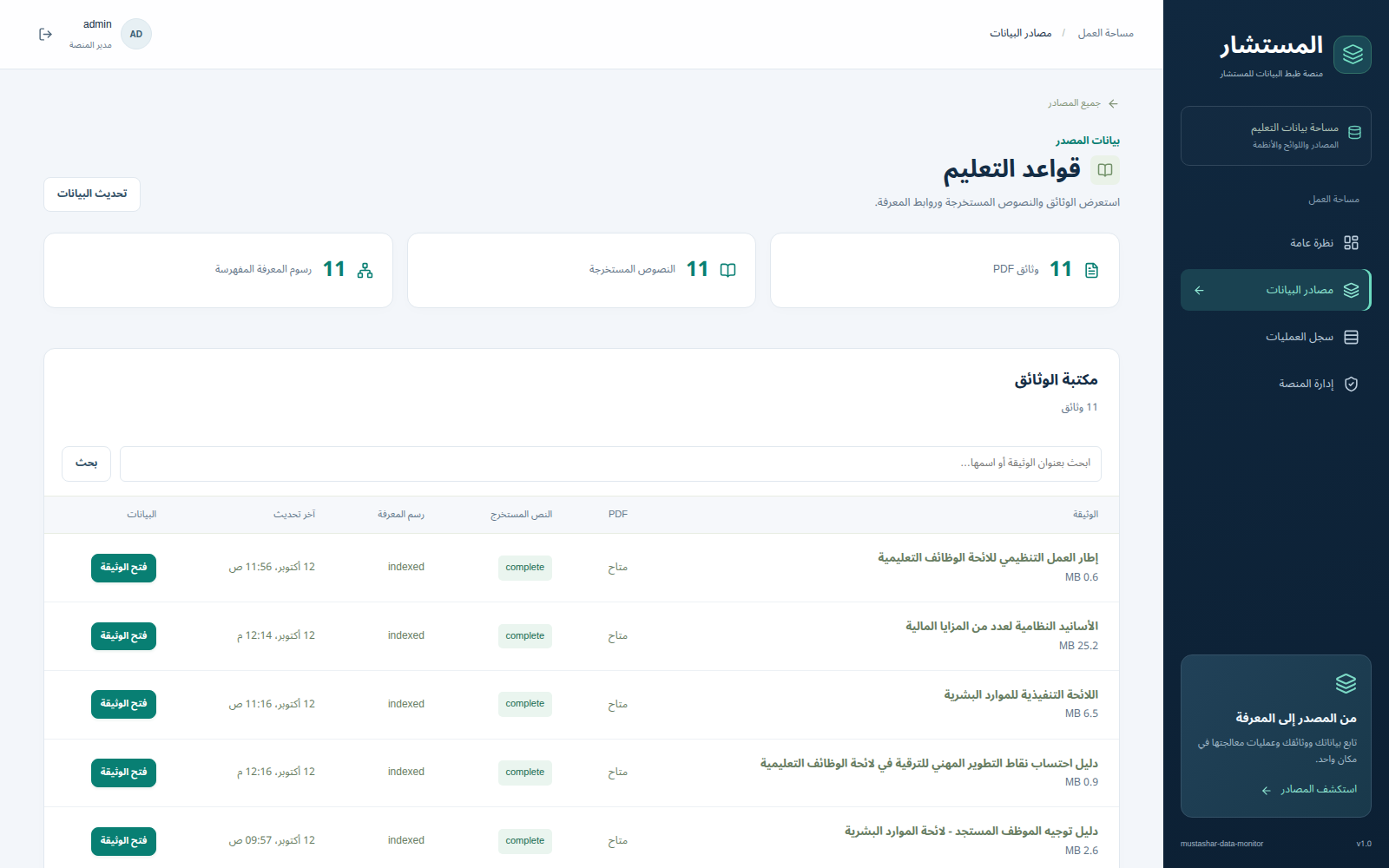Screen dimensions: 1389x868
Task: Focus the document title search field
Action: pos(610,464)
